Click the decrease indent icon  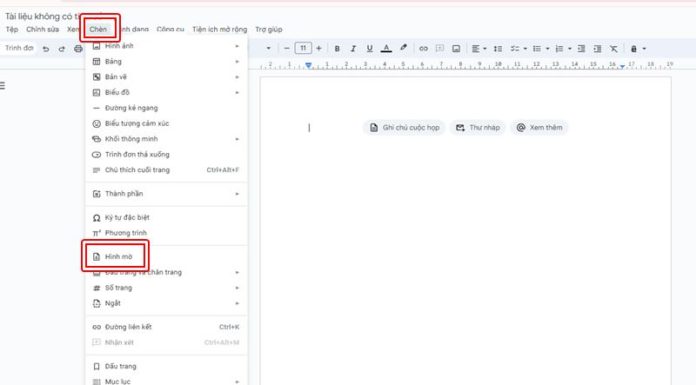coord(581,49)
